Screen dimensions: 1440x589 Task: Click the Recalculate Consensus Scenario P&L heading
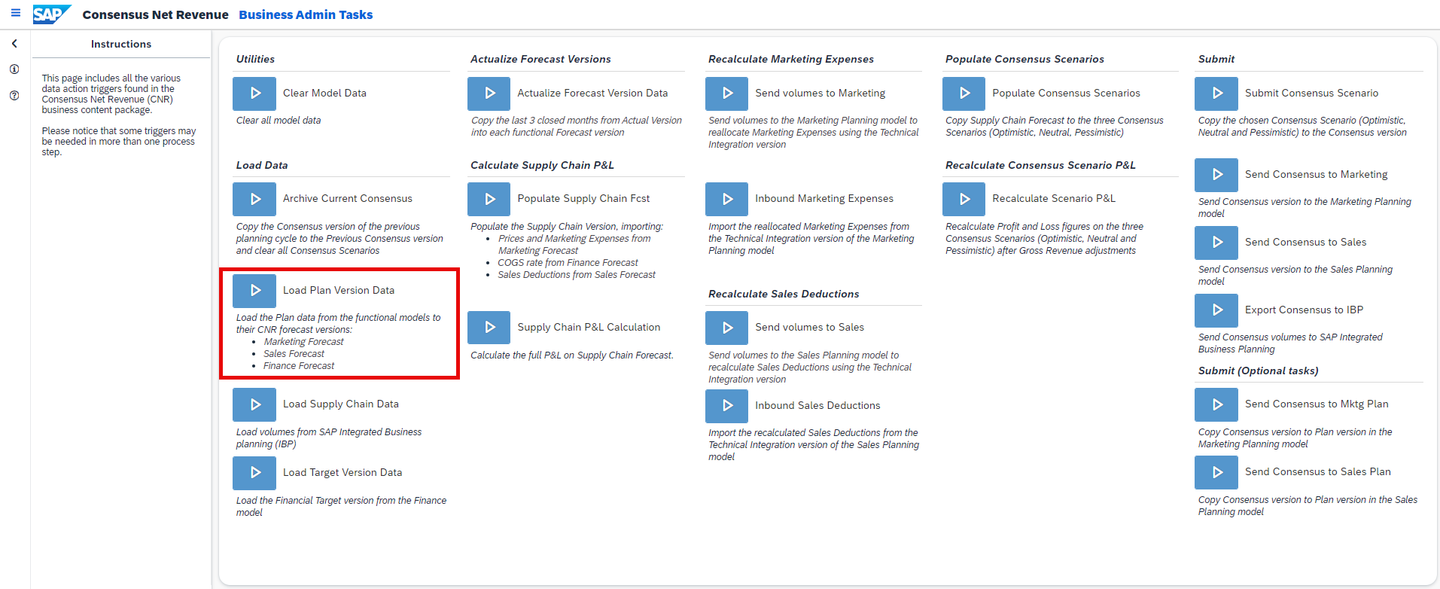click(x=1040, y=165)
